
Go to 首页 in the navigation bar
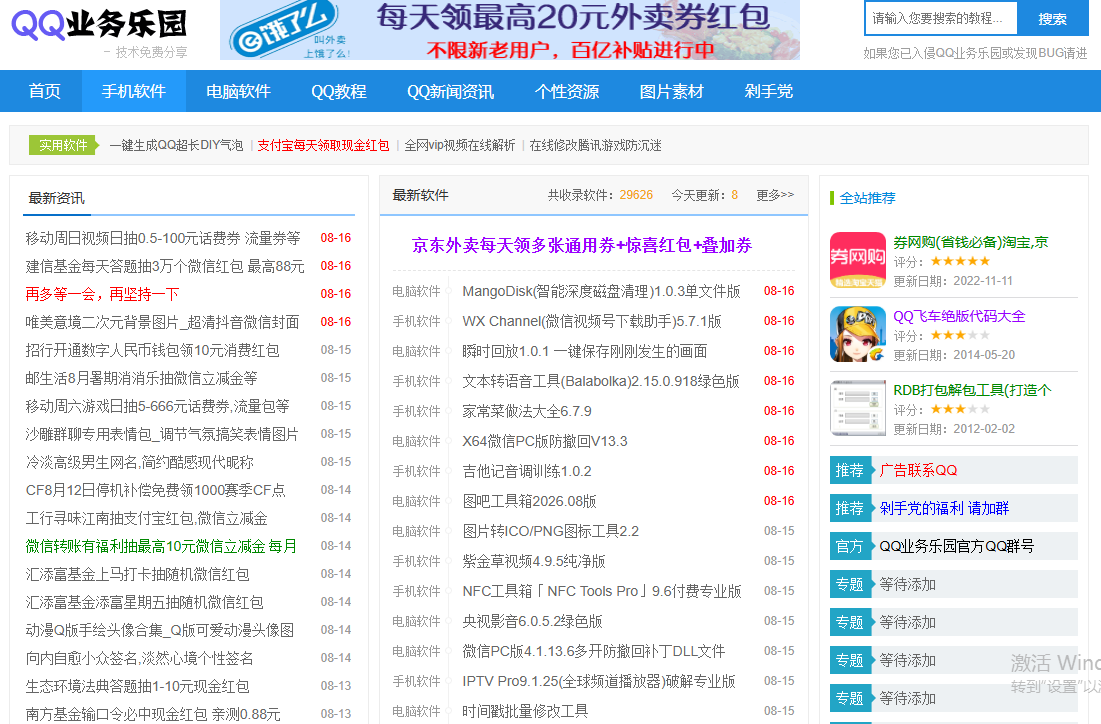(x=44, y=91)
